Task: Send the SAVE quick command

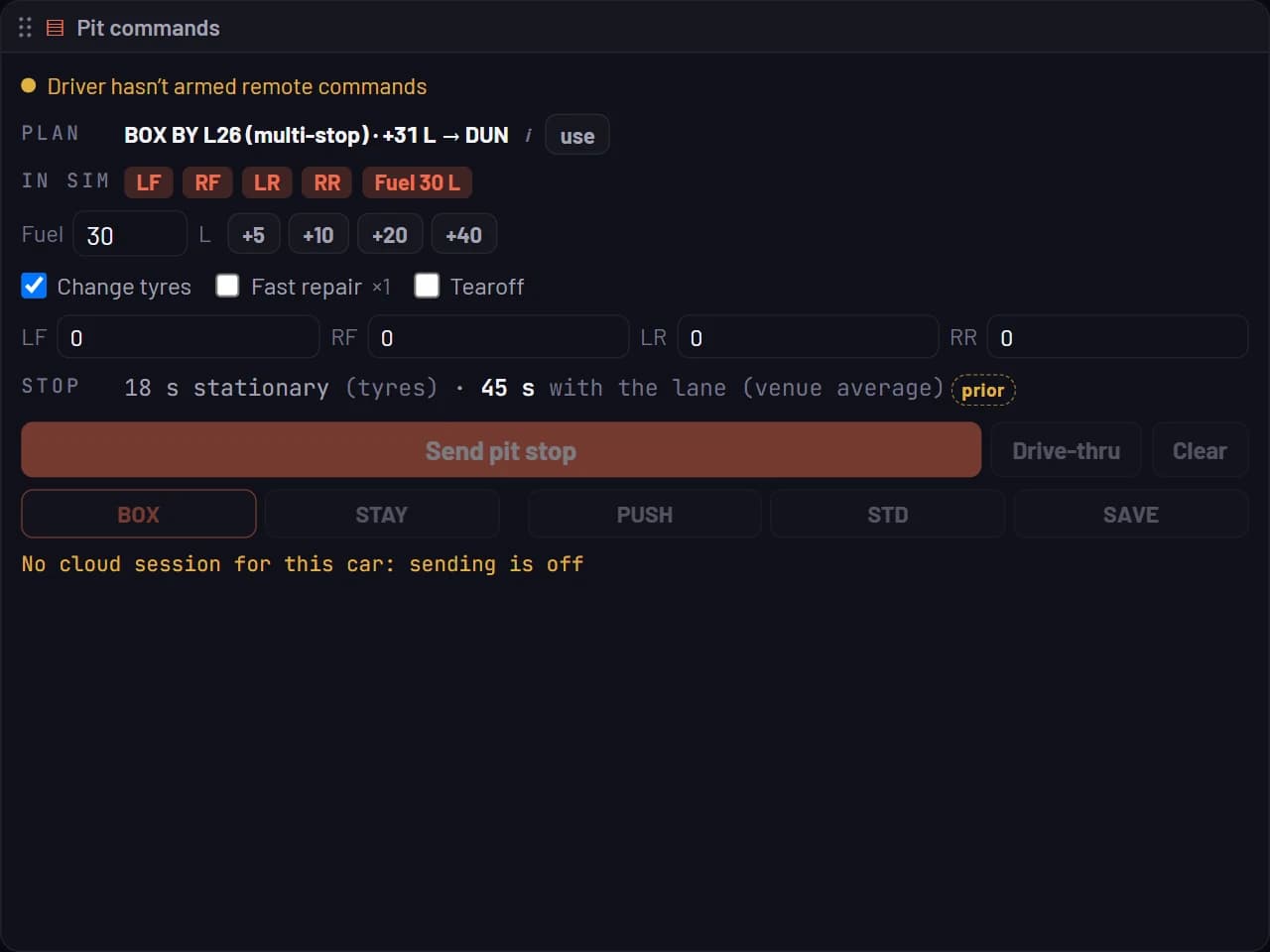Action: pyautogui.click(x=1131, y=514)
